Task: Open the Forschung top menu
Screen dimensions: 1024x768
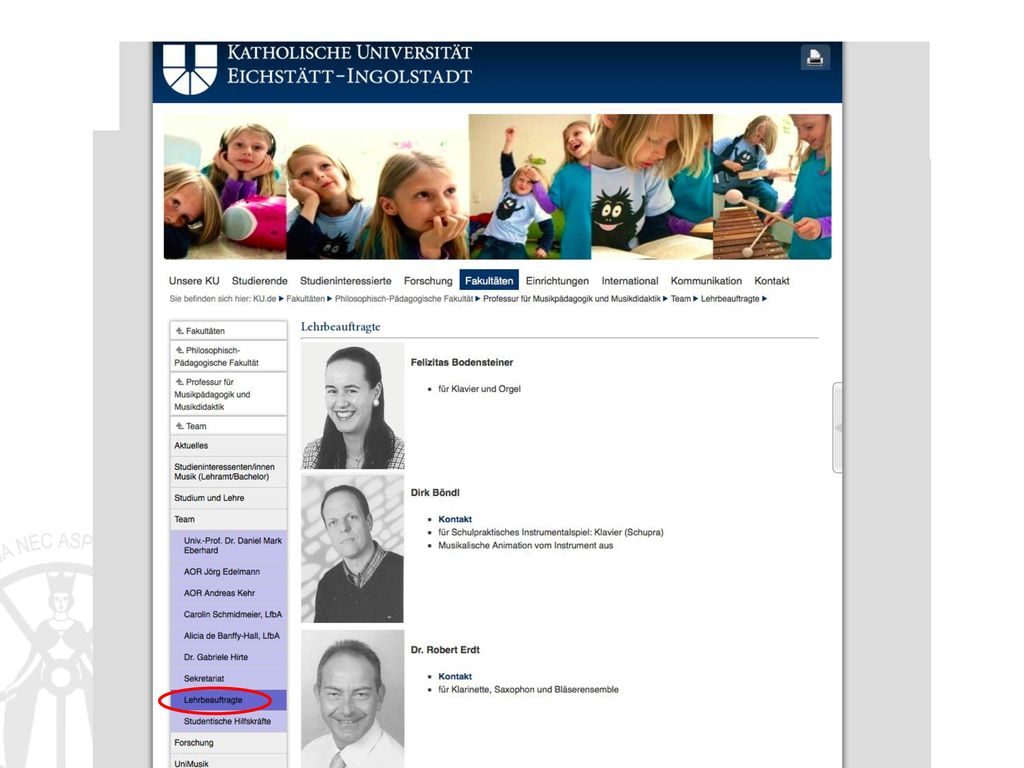Action: (428, 281)
